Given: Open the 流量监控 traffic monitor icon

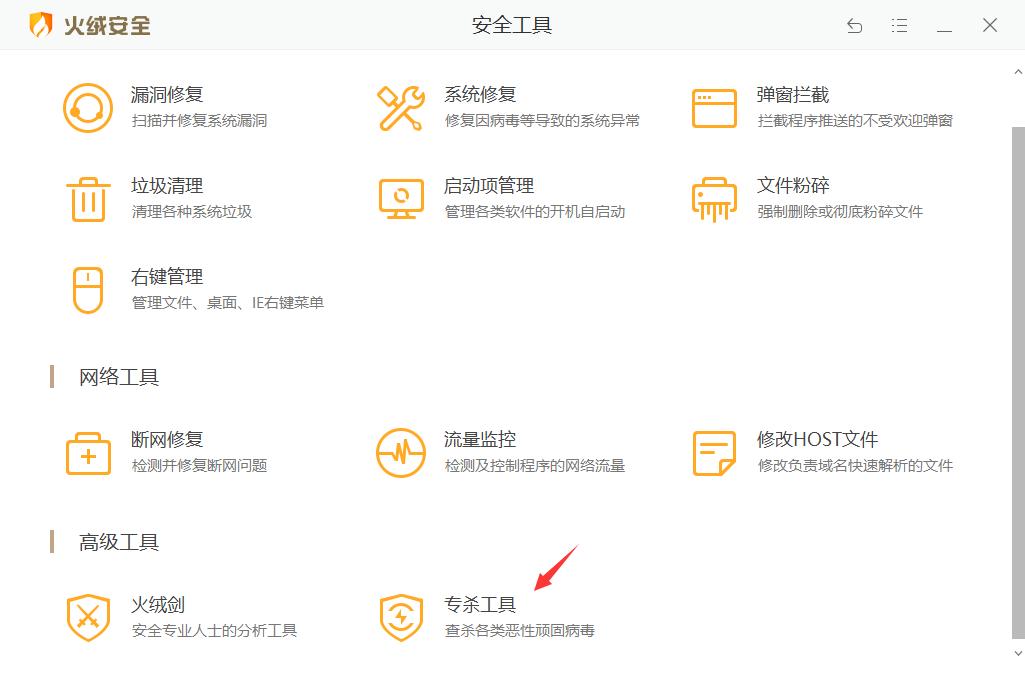Looking at the screenshot, I should (400, 452).
